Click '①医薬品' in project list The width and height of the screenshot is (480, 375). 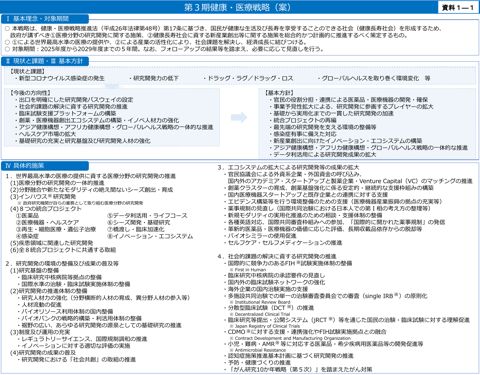(27, 216)
